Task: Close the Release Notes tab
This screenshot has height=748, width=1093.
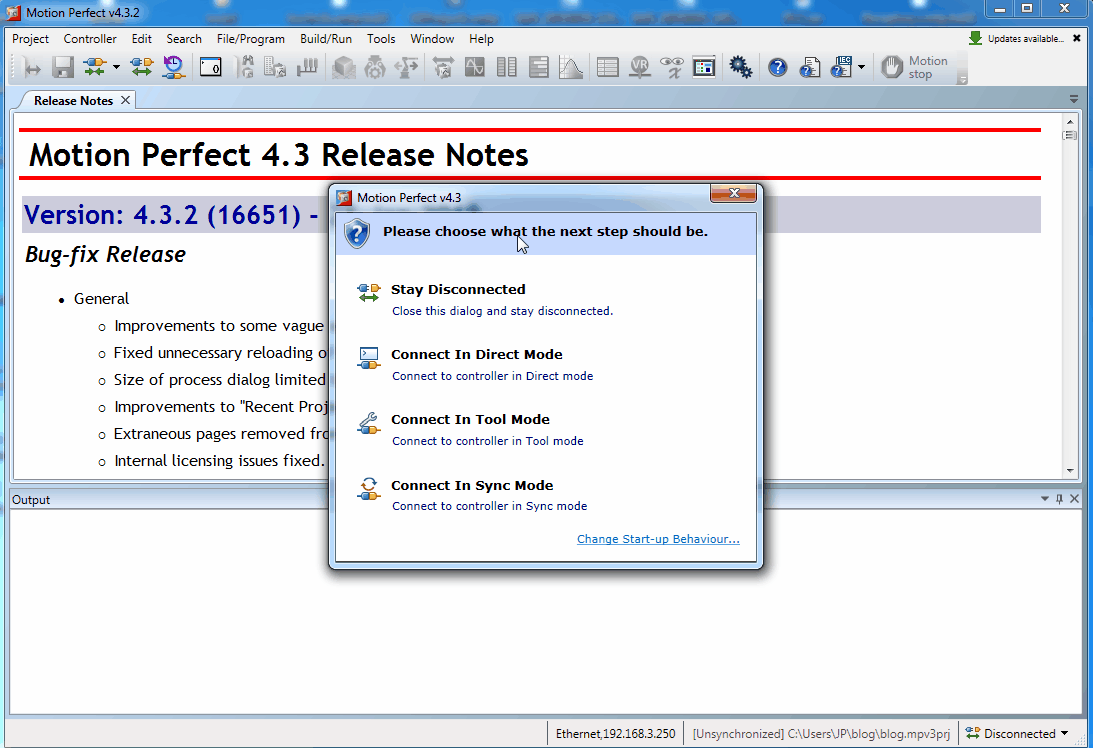Action: (125, 100)
